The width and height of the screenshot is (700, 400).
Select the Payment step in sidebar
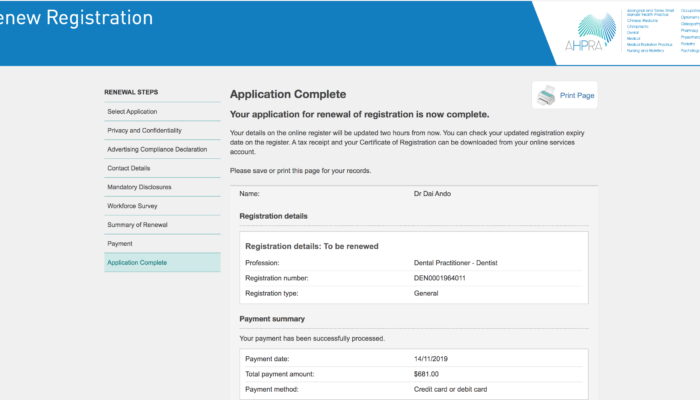(120, 243)
